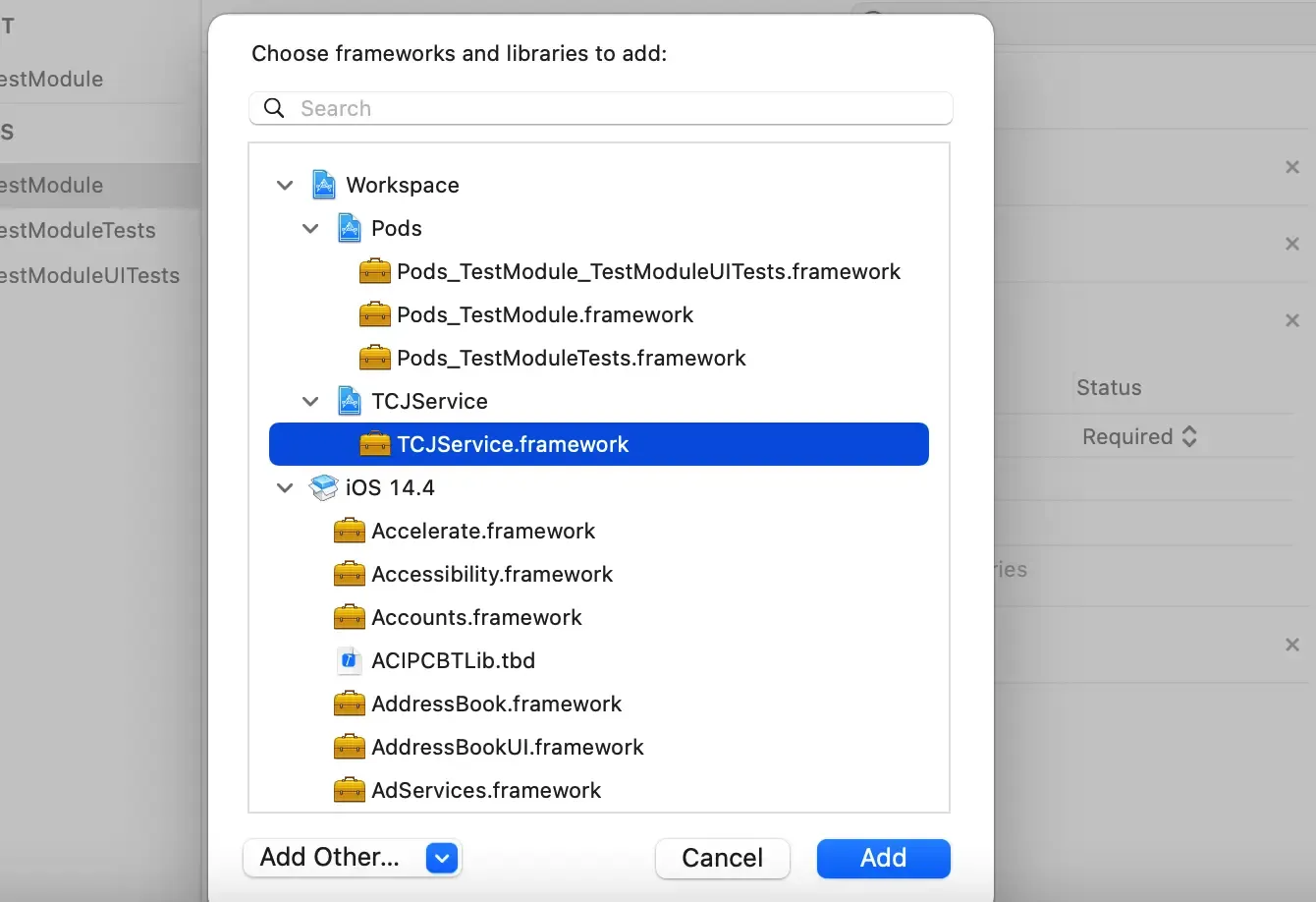Click the Workspace project icon

click(323, 185)
